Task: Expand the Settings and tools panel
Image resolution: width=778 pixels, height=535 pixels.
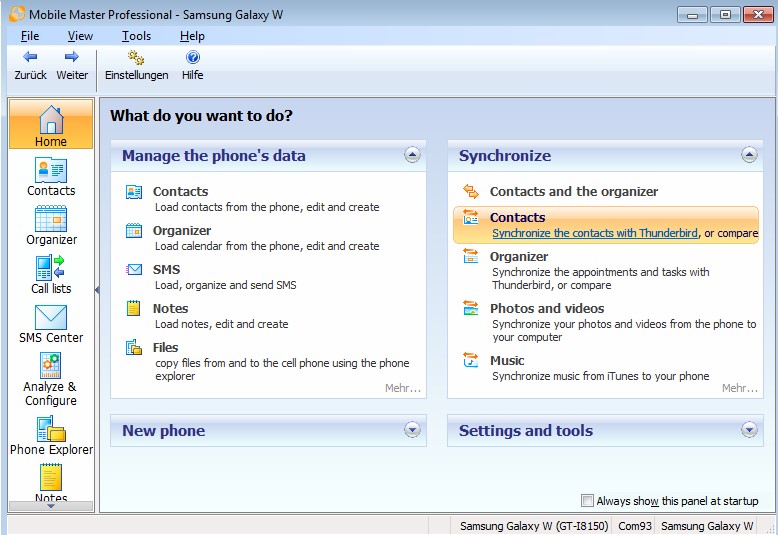Action: [x=749, y=430]
